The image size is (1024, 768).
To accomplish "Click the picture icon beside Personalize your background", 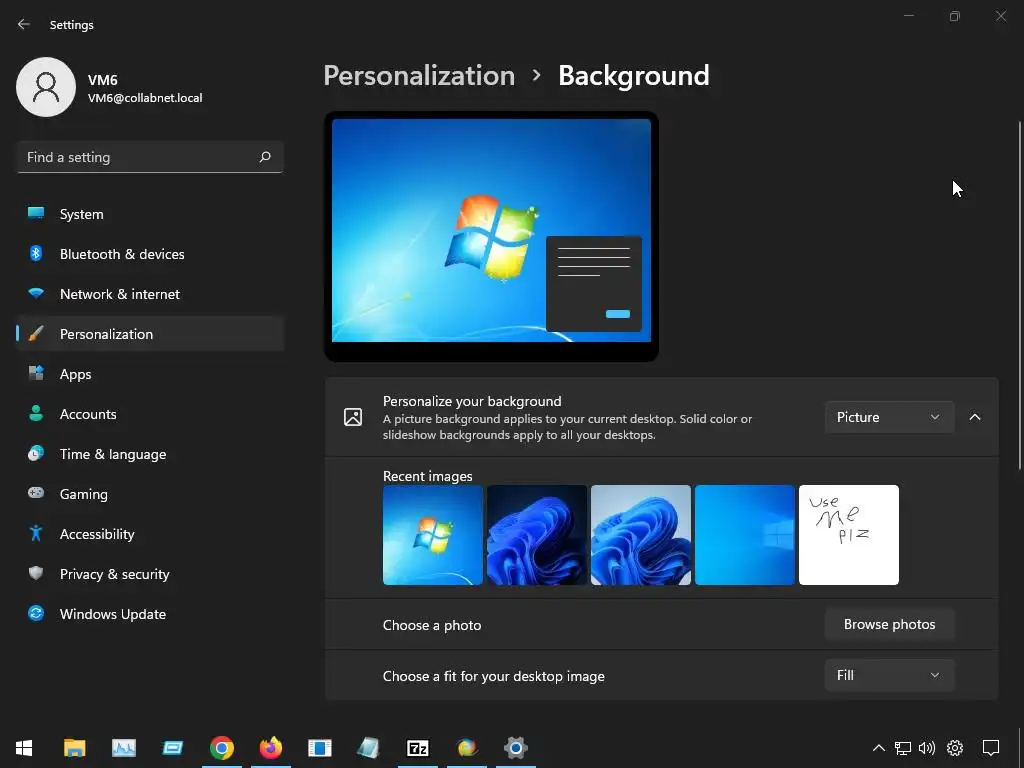I will (353, 417).
